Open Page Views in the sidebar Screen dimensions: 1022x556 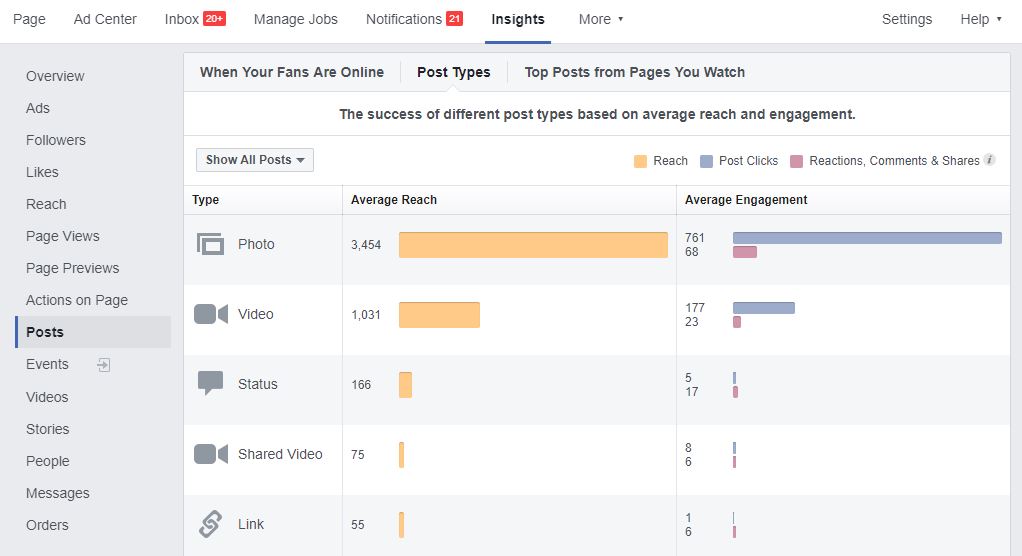(63, 236)
